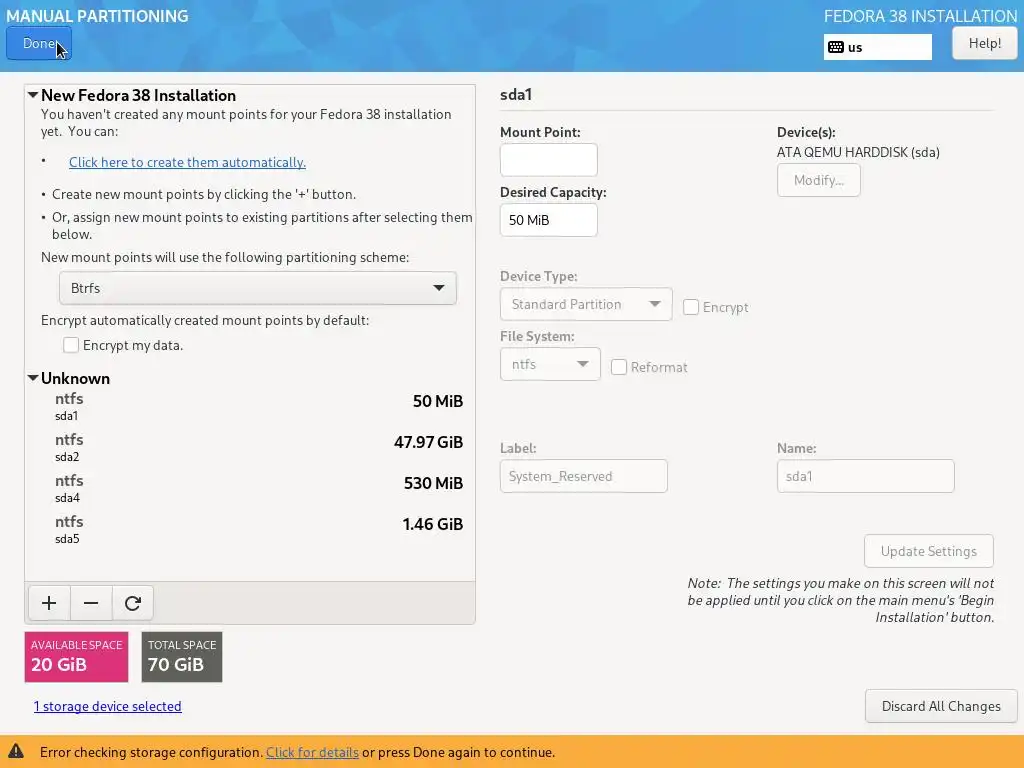Click the create them automatically link

[187, 162]
